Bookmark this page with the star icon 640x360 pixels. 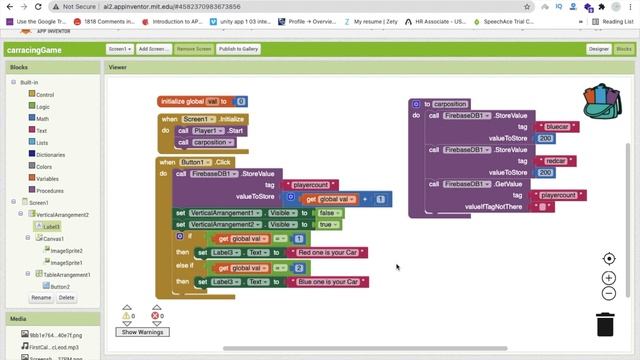coord(527,7)
